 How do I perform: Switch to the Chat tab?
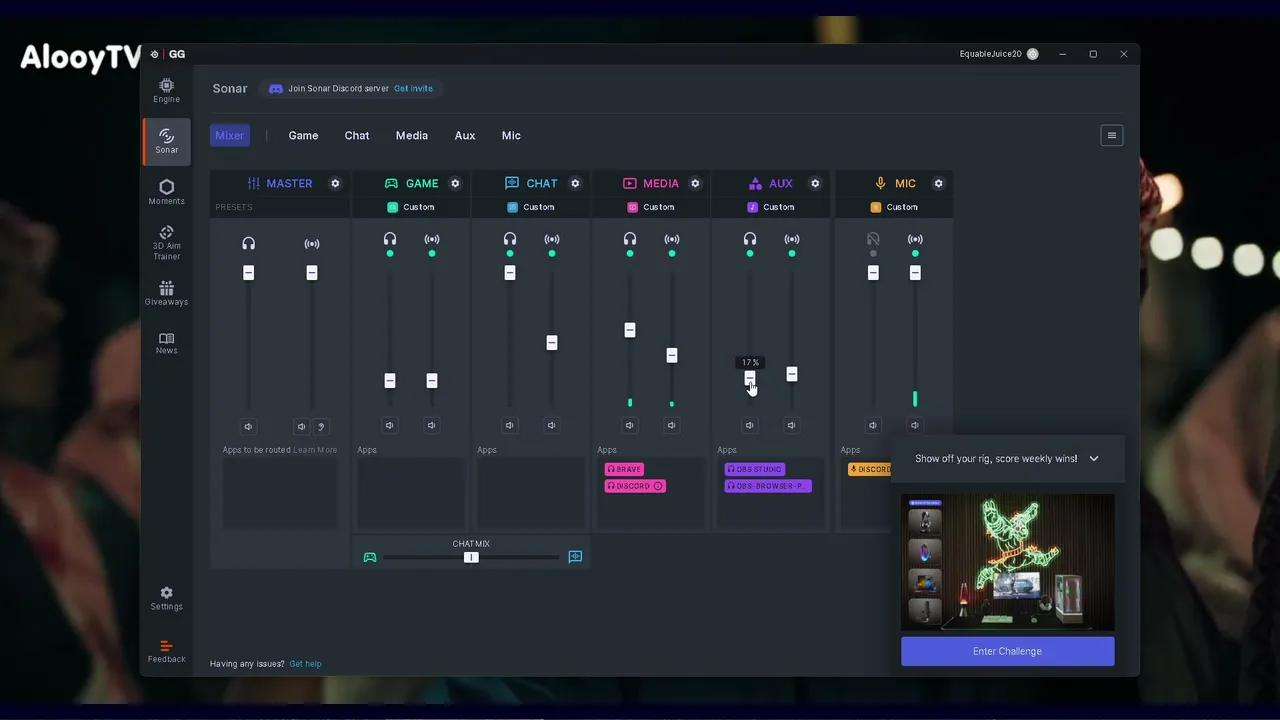(357, 135)
